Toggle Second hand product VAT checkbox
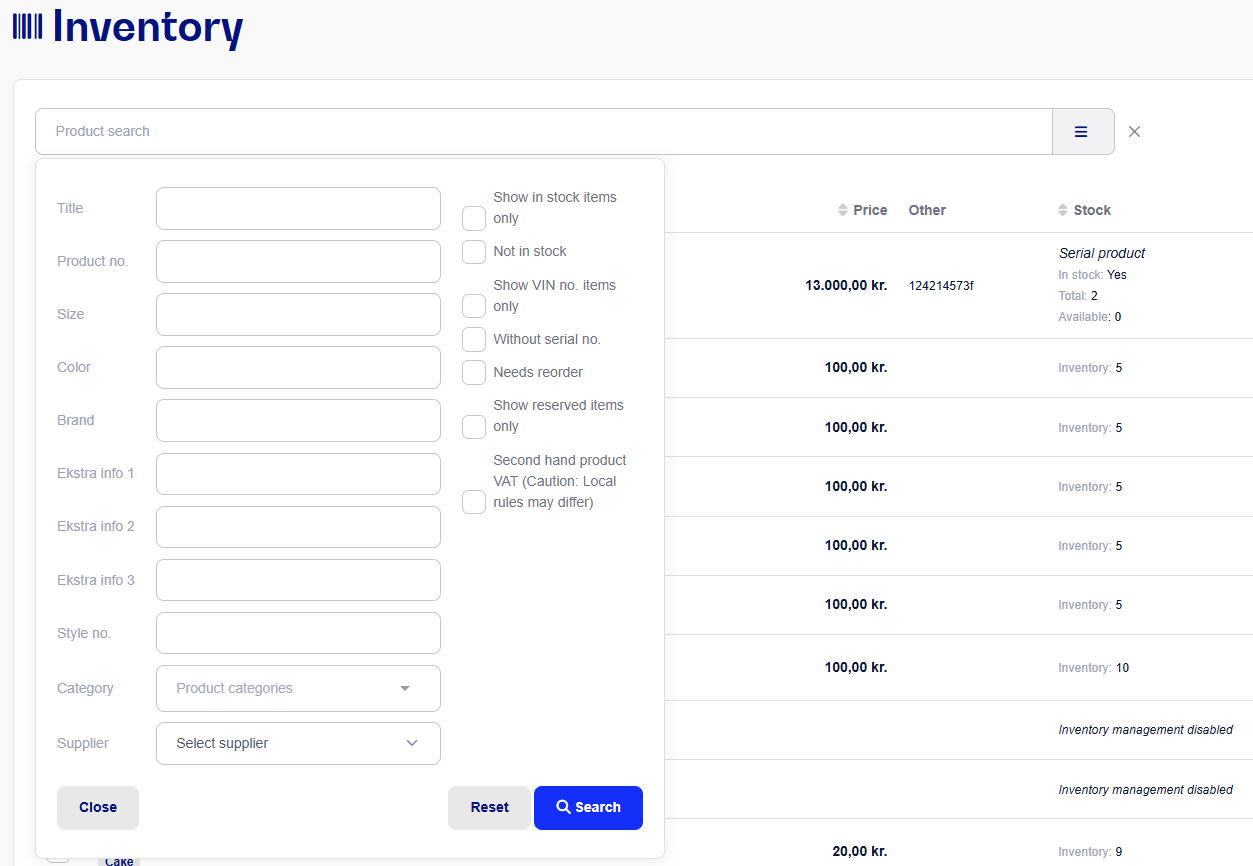Screen dimensions: 1253x866 (x=474, y=502)
